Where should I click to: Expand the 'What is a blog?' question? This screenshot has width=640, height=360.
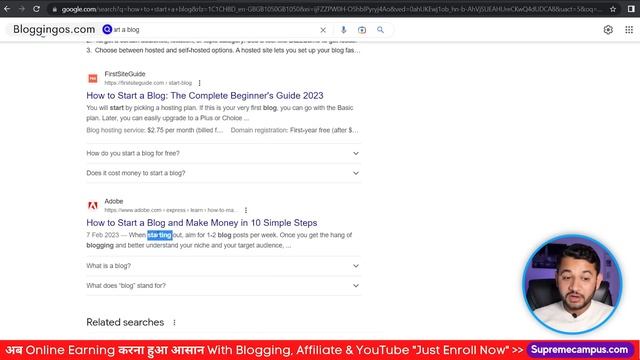[x=223, y=266]
